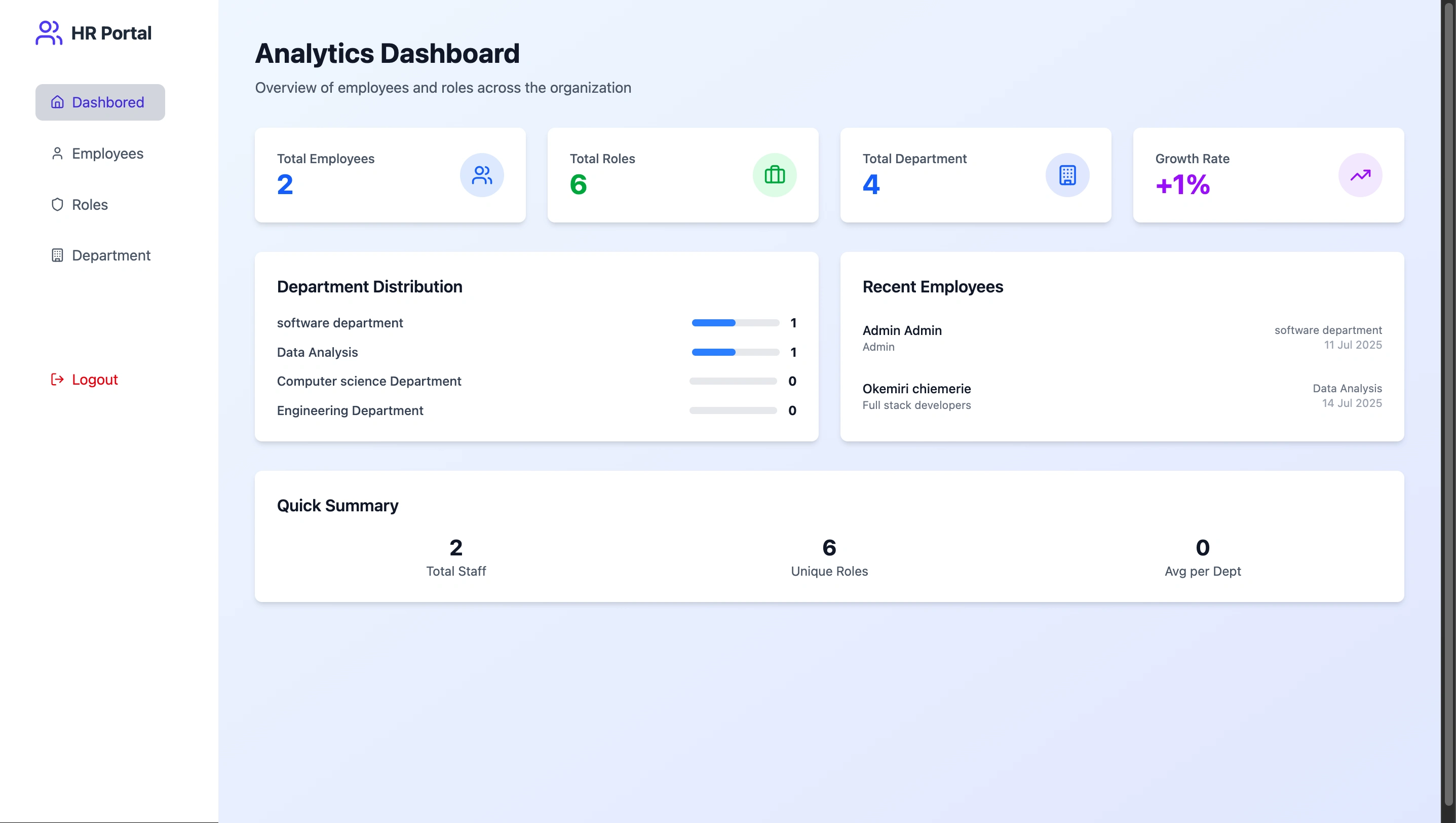Screen dimensions: 1456x823
Task: Click the Logout button
Action: 94,379
